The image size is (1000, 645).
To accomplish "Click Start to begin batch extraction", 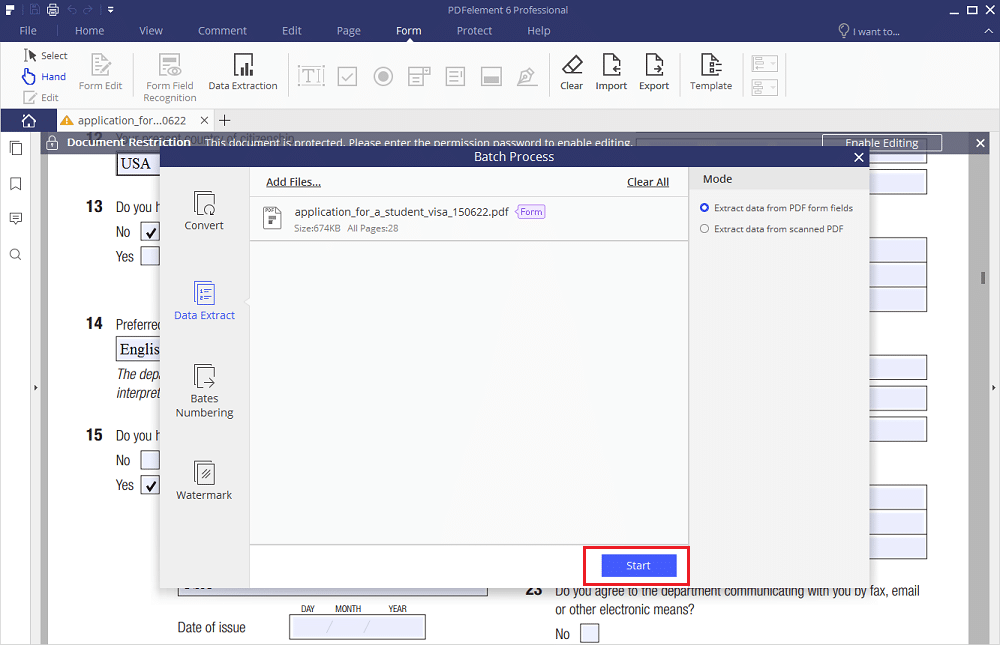I will (x=638, y=566).
